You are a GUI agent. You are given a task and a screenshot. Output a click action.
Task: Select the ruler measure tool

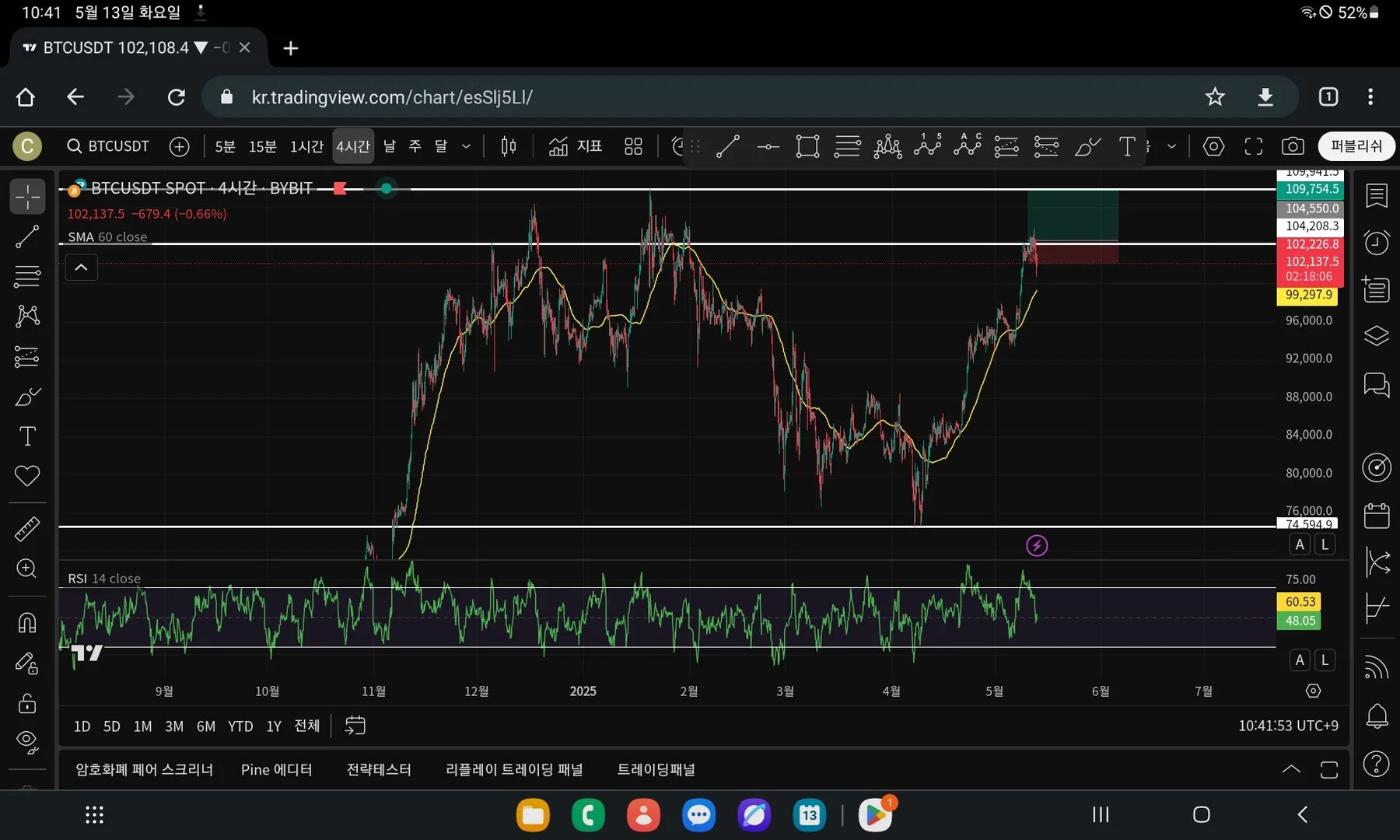pyautogui.click(x=27, y=529)
